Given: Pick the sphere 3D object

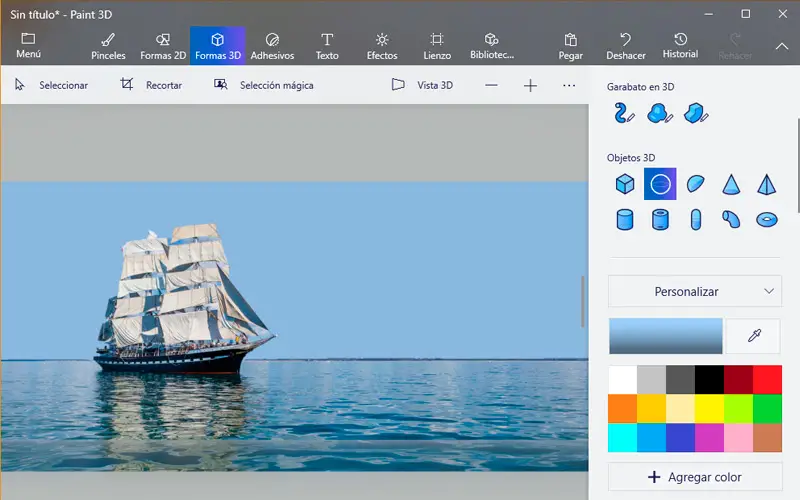Looking at the screenshot, I should (x=660, y=184).
